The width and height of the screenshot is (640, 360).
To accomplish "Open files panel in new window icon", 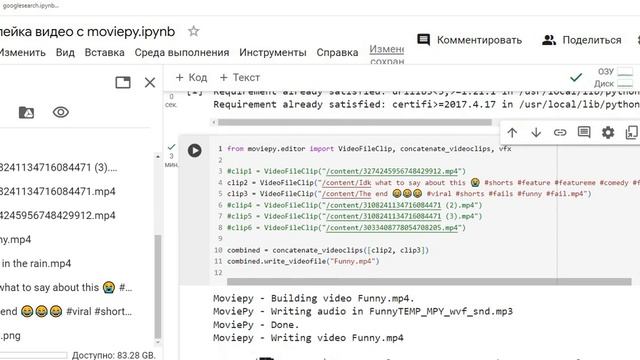I will point(123,82).
